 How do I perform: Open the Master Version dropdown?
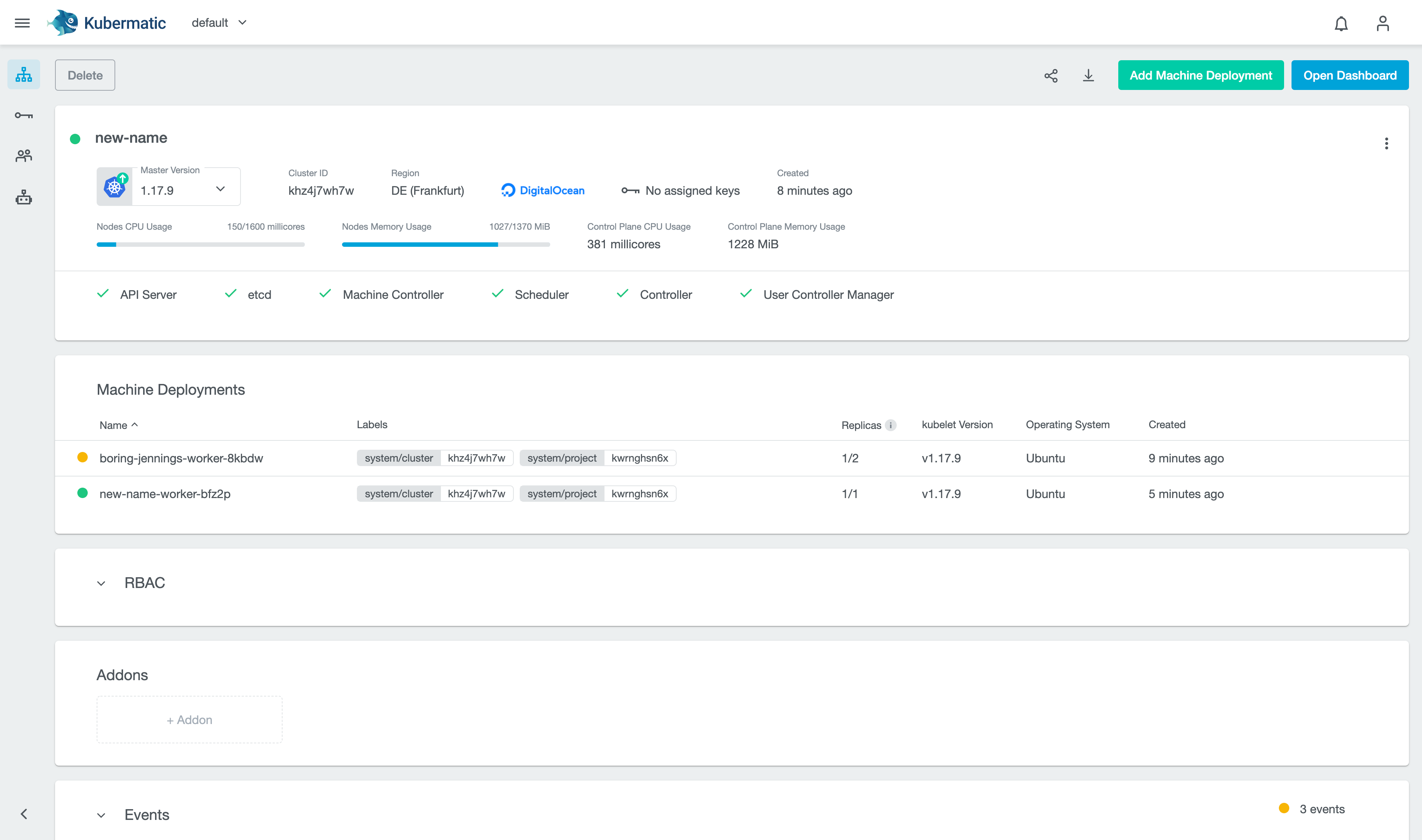point(220,190)
